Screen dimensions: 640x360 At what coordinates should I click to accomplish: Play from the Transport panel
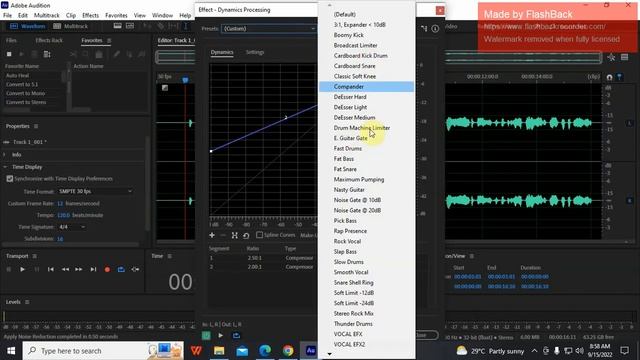point(22,269)
